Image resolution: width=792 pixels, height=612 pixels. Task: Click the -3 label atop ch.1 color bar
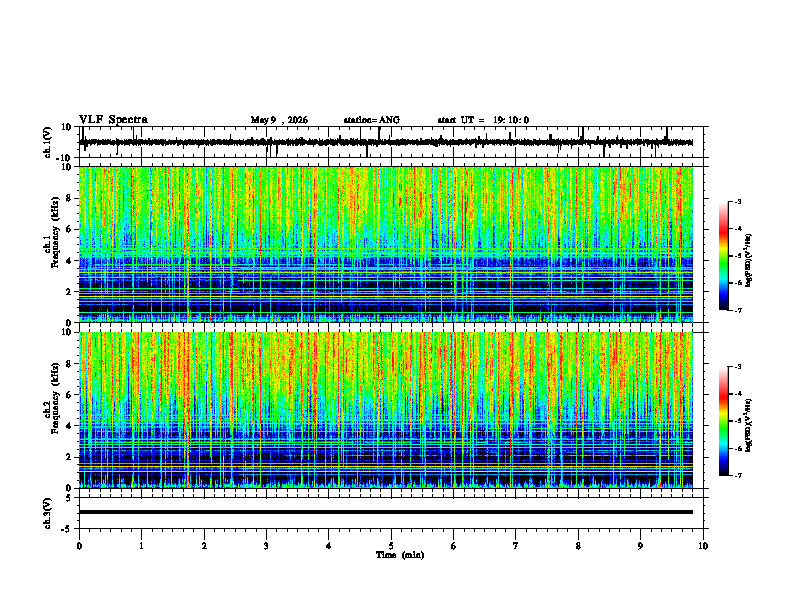pyautogui.click(x=737, y=202)
